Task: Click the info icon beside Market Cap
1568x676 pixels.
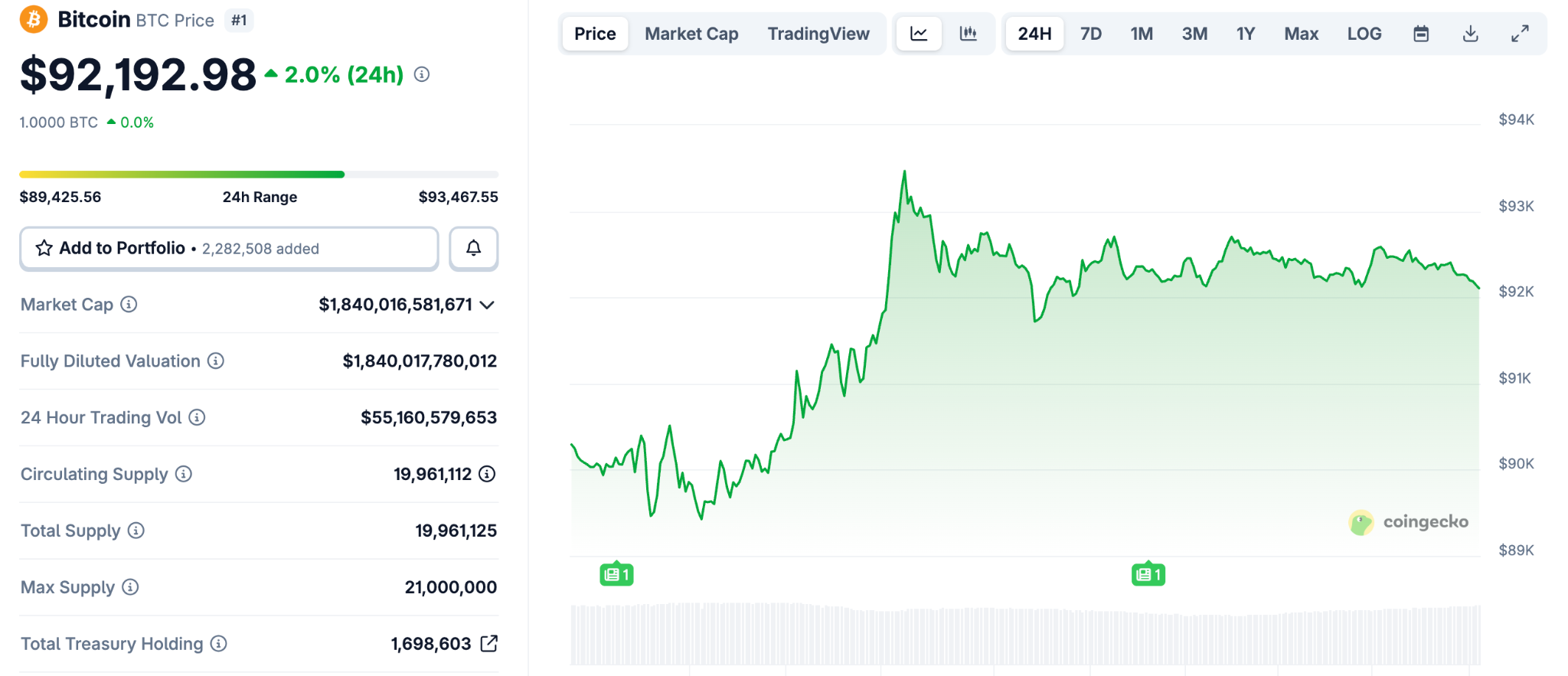Action: 129,305
